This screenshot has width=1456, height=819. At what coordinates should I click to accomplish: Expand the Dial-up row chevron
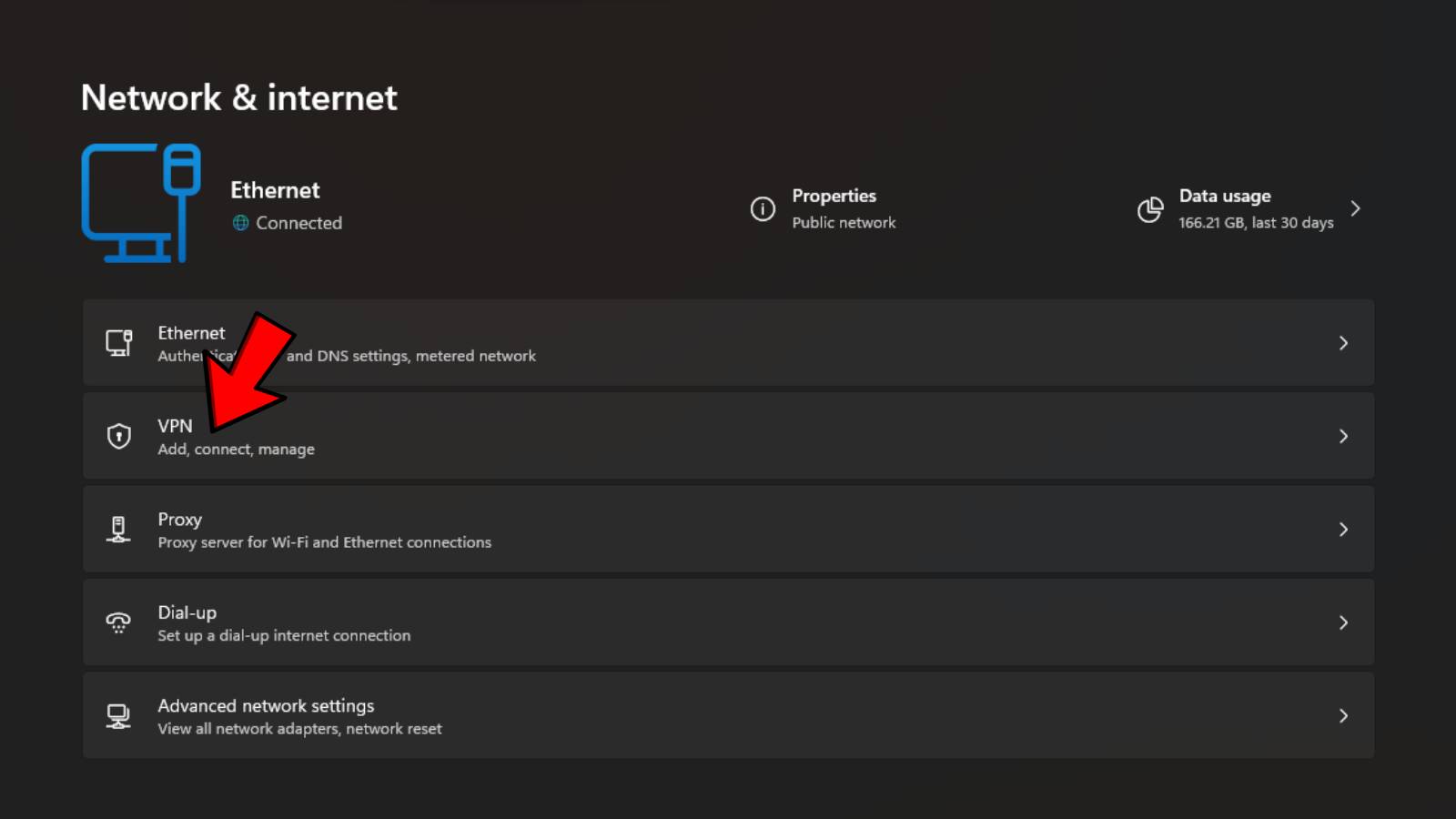point(1344,622)
